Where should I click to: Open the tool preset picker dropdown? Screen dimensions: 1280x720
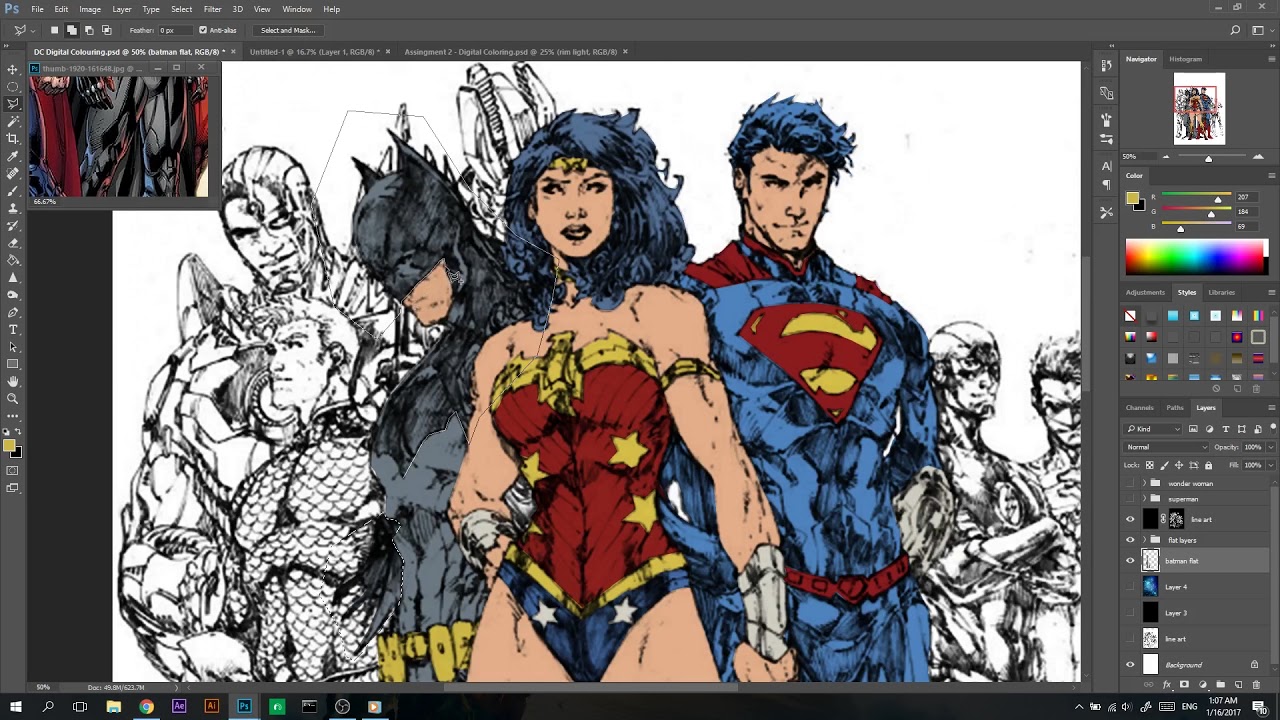pos(34,30)
